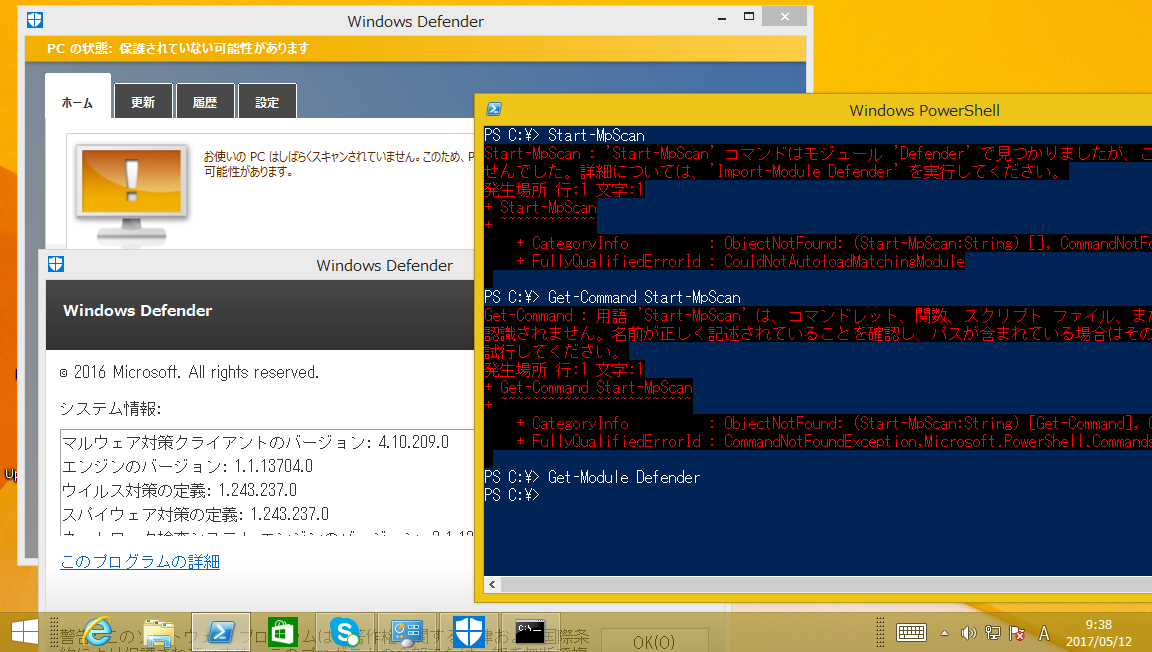Open the このプログラムの詳細 link

coord(140,562)
